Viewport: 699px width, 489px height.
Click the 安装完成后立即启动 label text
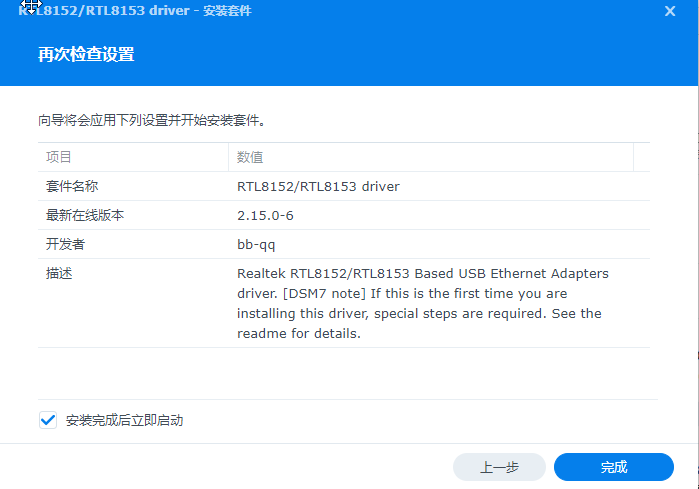[x=124, y=420]
